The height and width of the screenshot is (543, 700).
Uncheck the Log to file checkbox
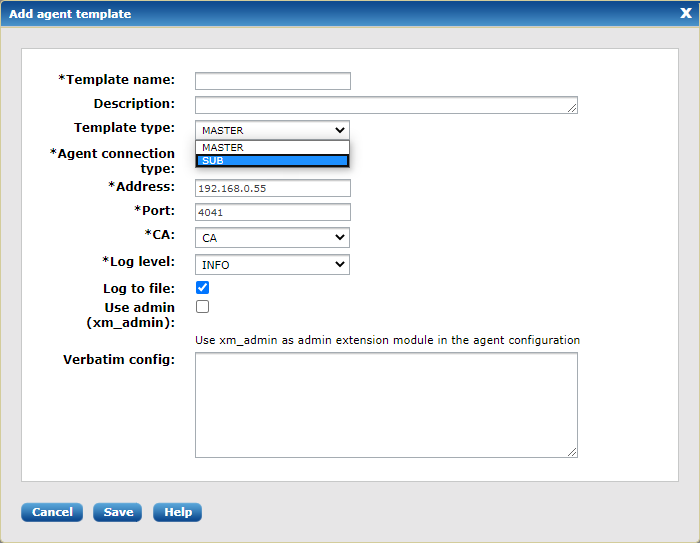202,288
